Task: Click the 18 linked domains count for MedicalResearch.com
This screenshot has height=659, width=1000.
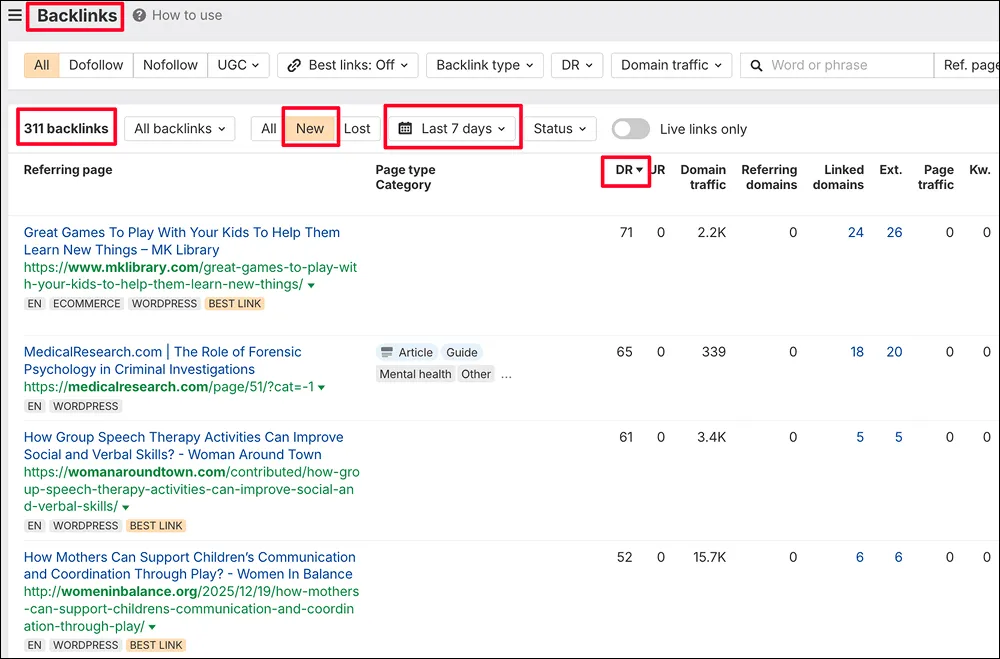Action: point(857,351)
